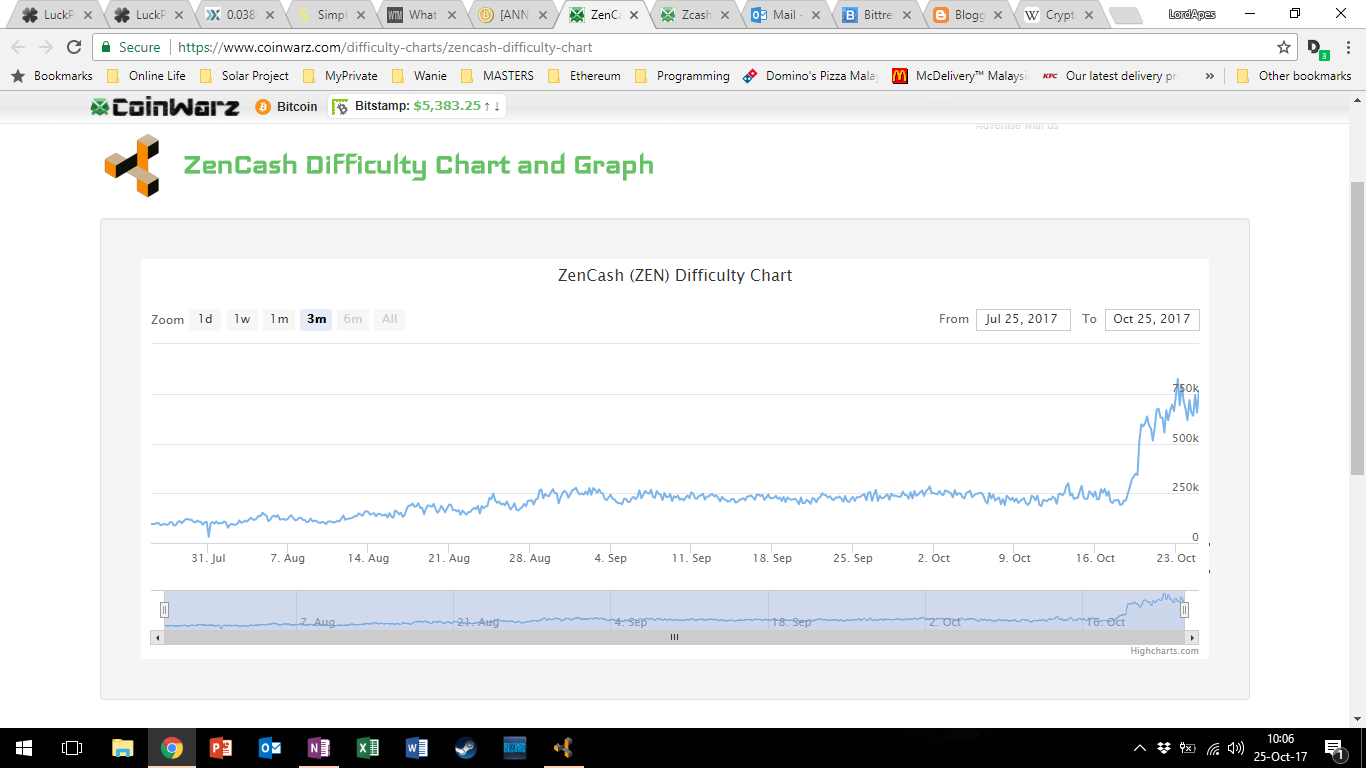This screenshot has width=1366, height=768.
Task: Click the ZenCash orange cube logo
Action: click(x=132, y=165)
